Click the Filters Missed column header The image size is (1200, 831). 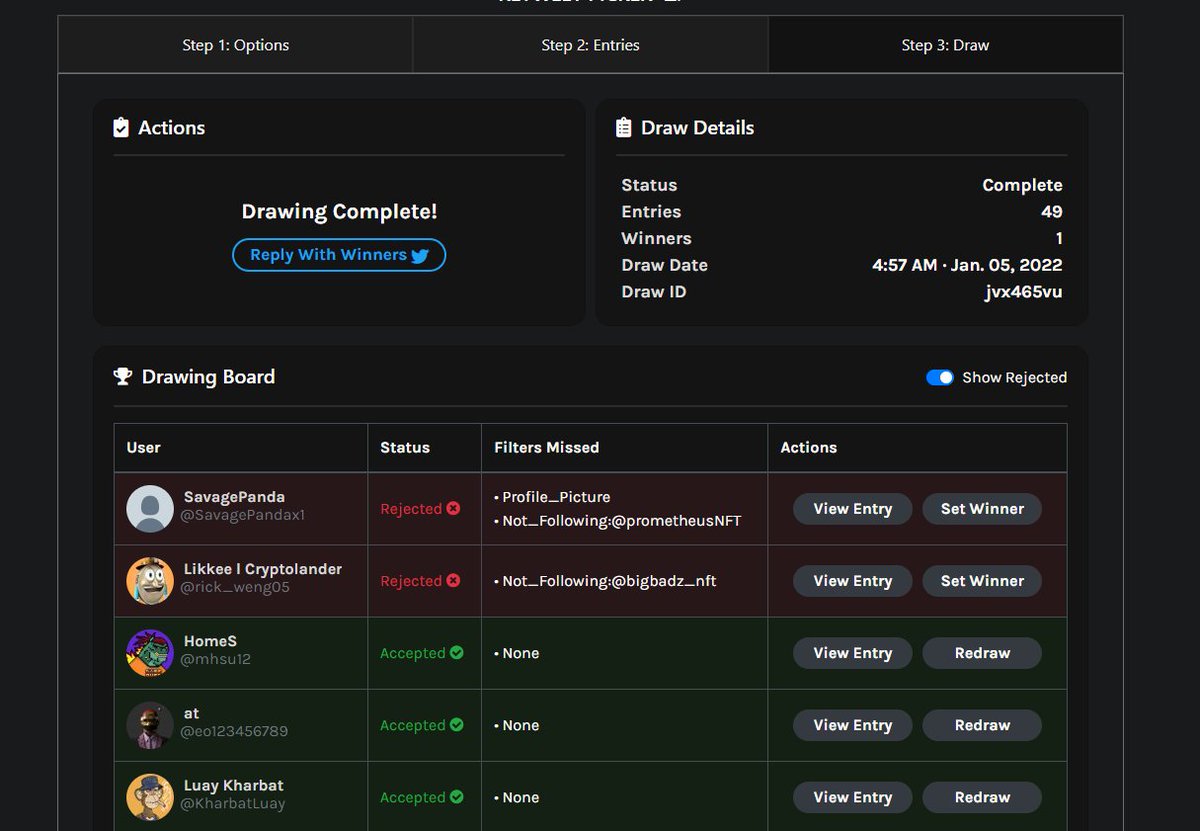click(x=546, y=448)
